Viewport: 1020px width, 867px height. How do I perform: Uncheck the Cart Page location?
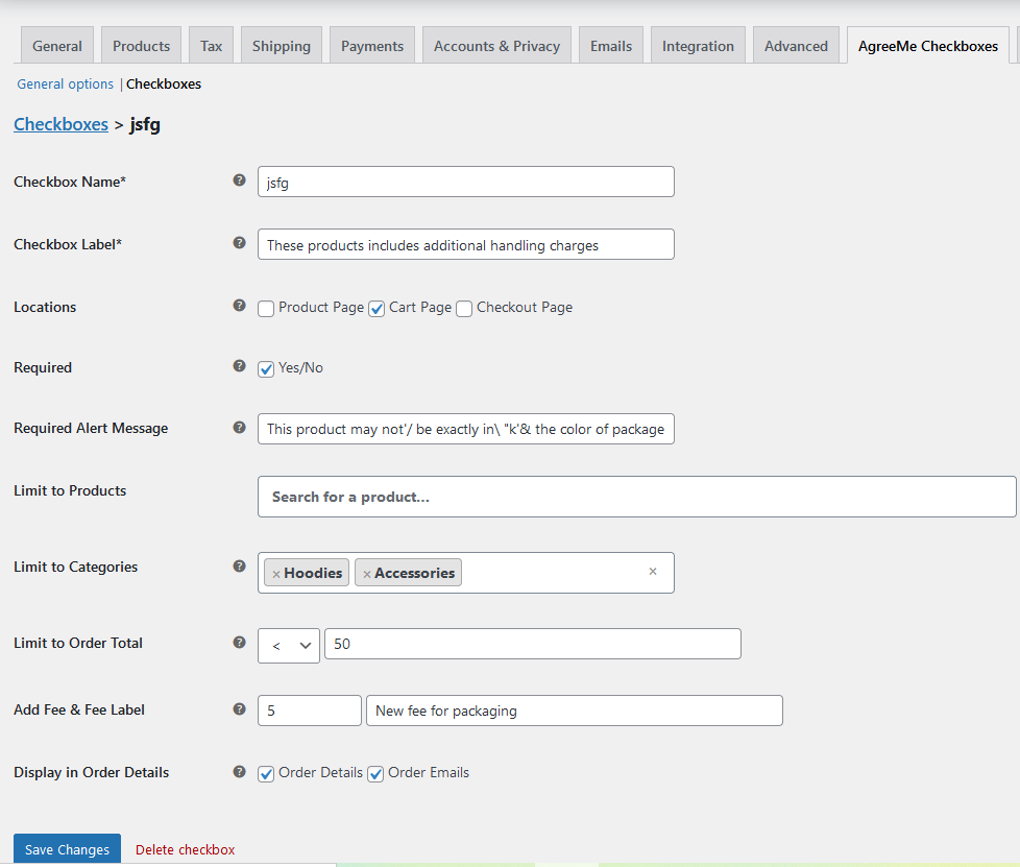(376, 308)
